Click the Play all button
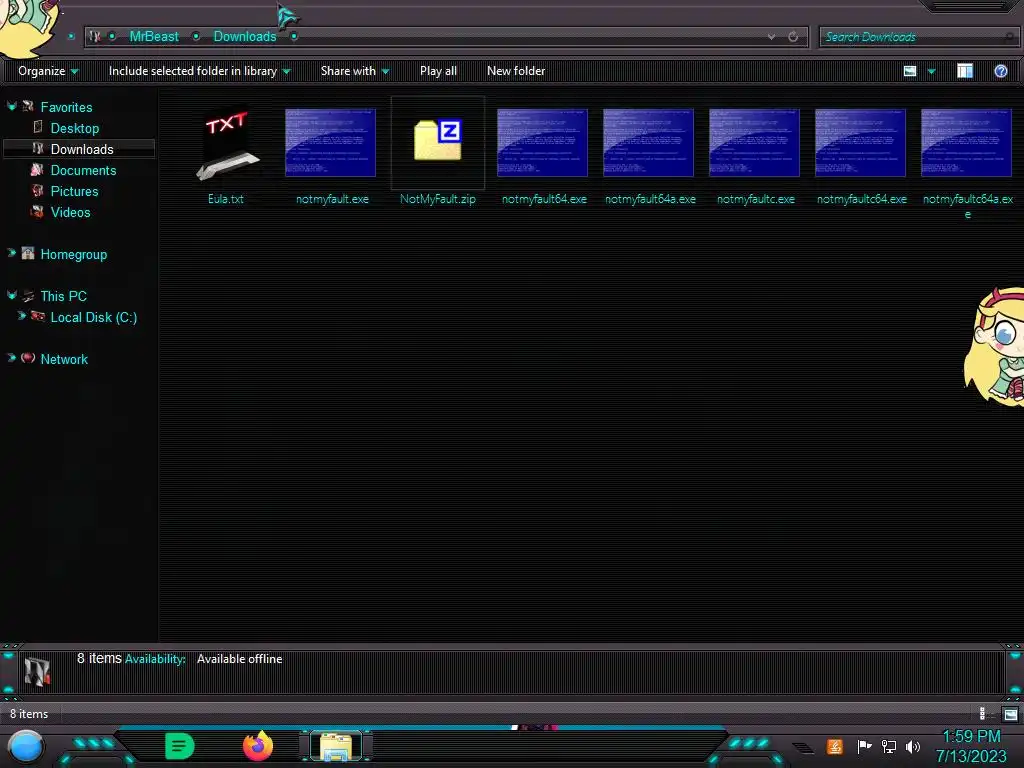The image size is (1024, 768). (438, 71)
